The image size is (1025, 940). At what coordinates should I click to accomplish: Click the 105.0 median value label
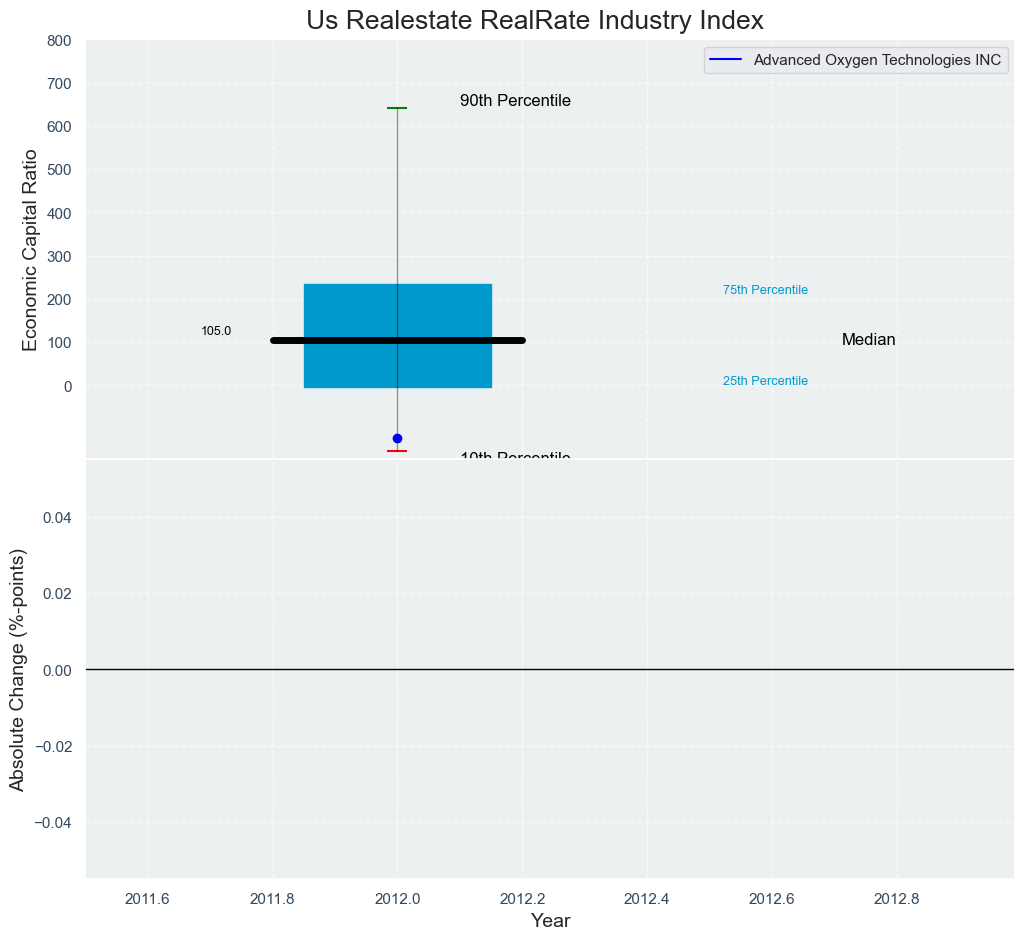tap(216, 331)
